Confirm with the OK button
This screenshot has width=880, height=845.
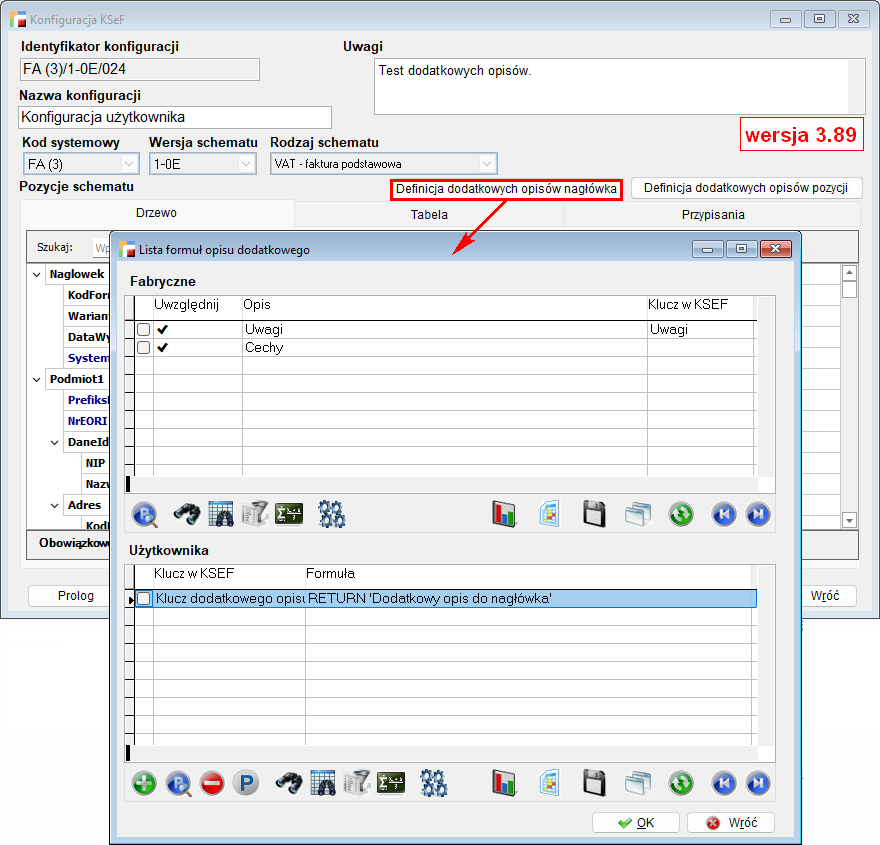click(x=636, y=823)
